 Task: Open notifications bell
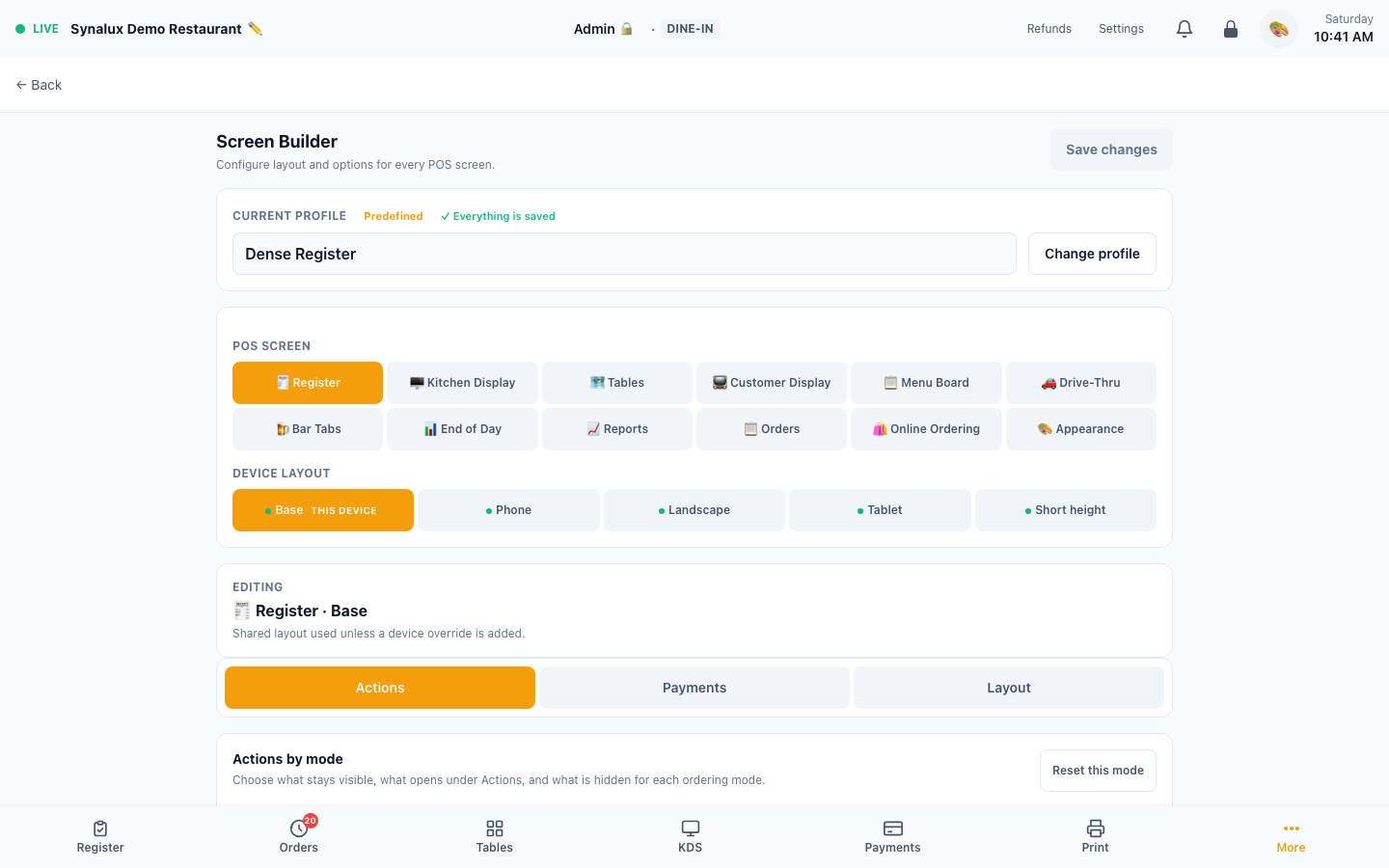(x=1185, y=29)
